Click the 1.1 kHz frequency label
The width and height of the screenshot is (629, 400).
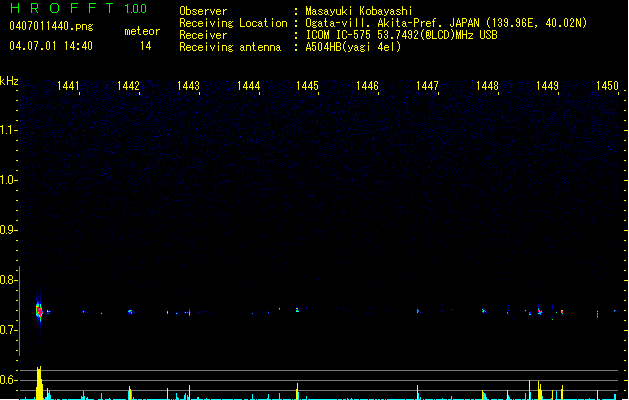click(8, 130)
